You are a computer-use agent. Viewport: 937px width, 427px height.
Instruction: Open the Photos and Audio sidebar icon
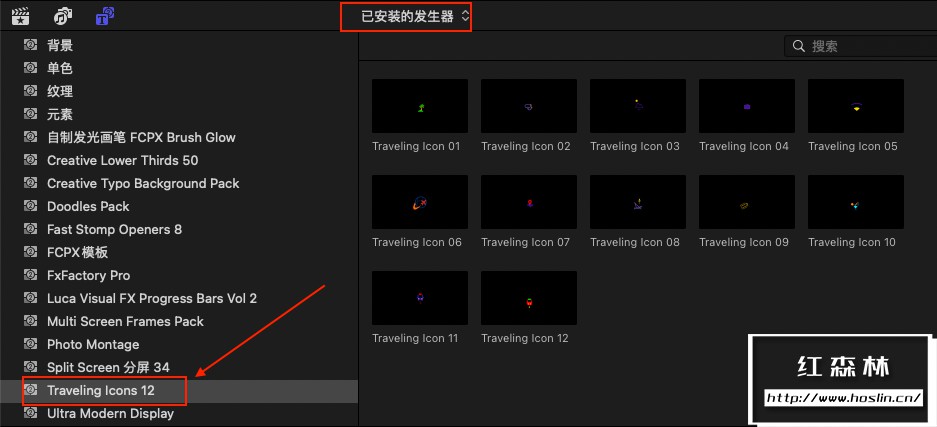[63, 16]
